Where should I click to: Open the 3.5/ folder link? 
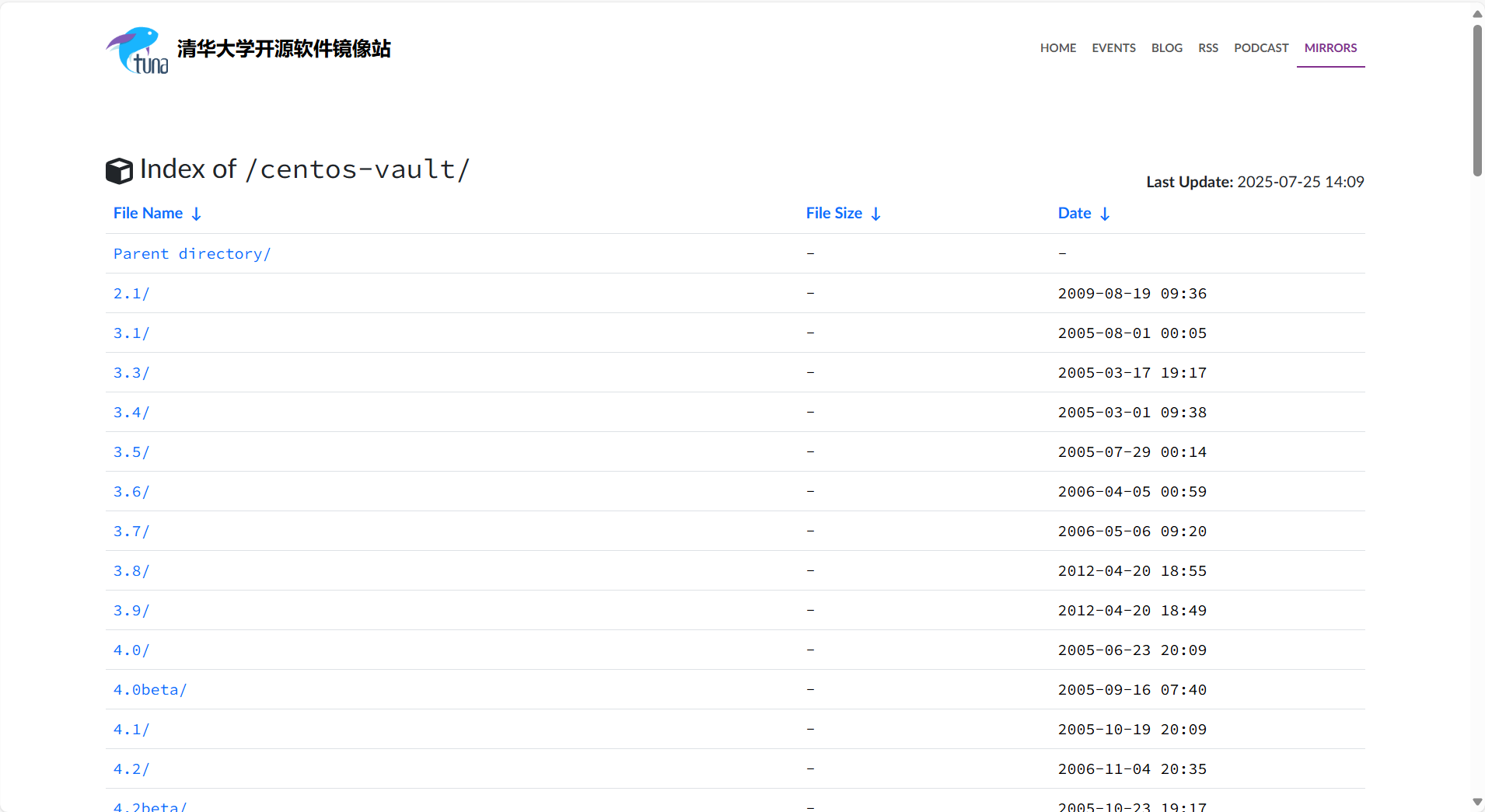click(131, 452)
